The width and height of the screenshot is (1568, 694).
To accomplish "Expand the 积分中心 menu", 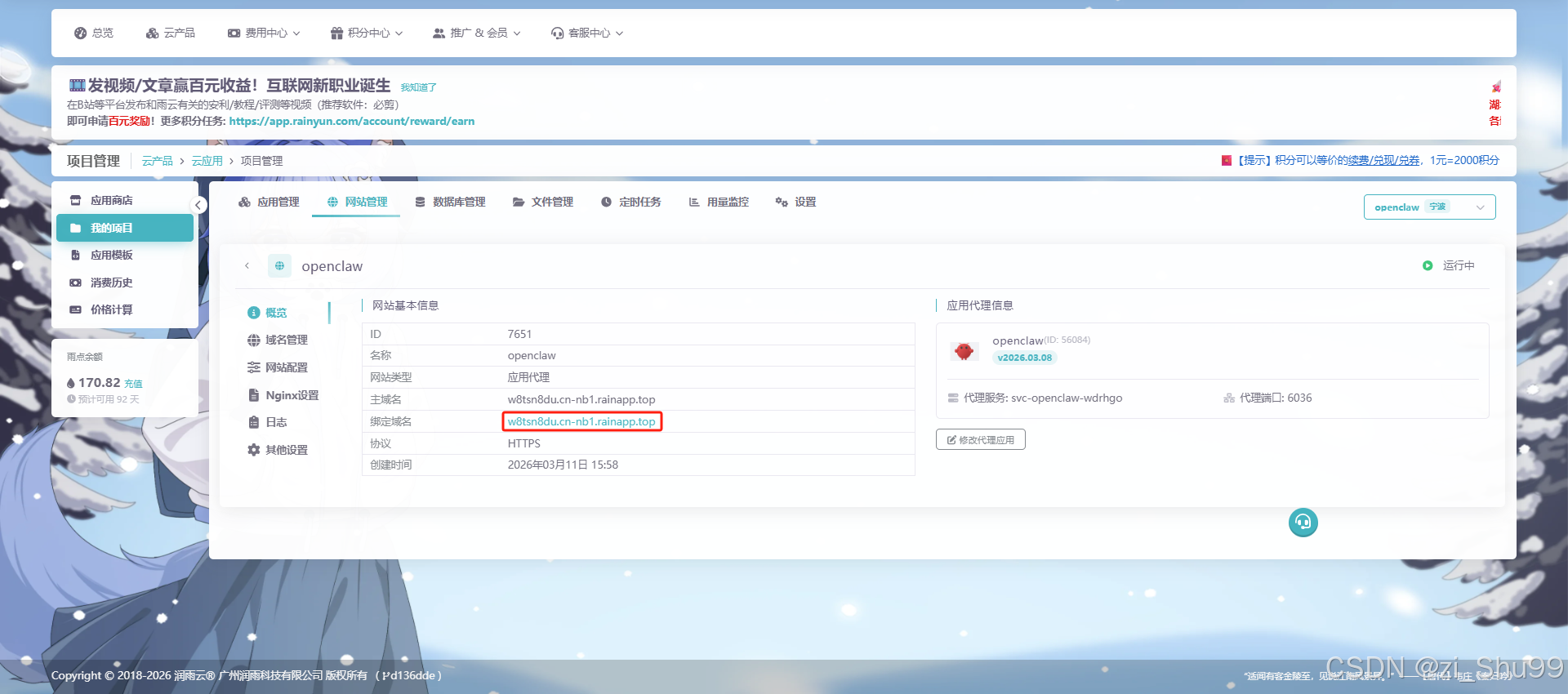I will coord(367,33).
